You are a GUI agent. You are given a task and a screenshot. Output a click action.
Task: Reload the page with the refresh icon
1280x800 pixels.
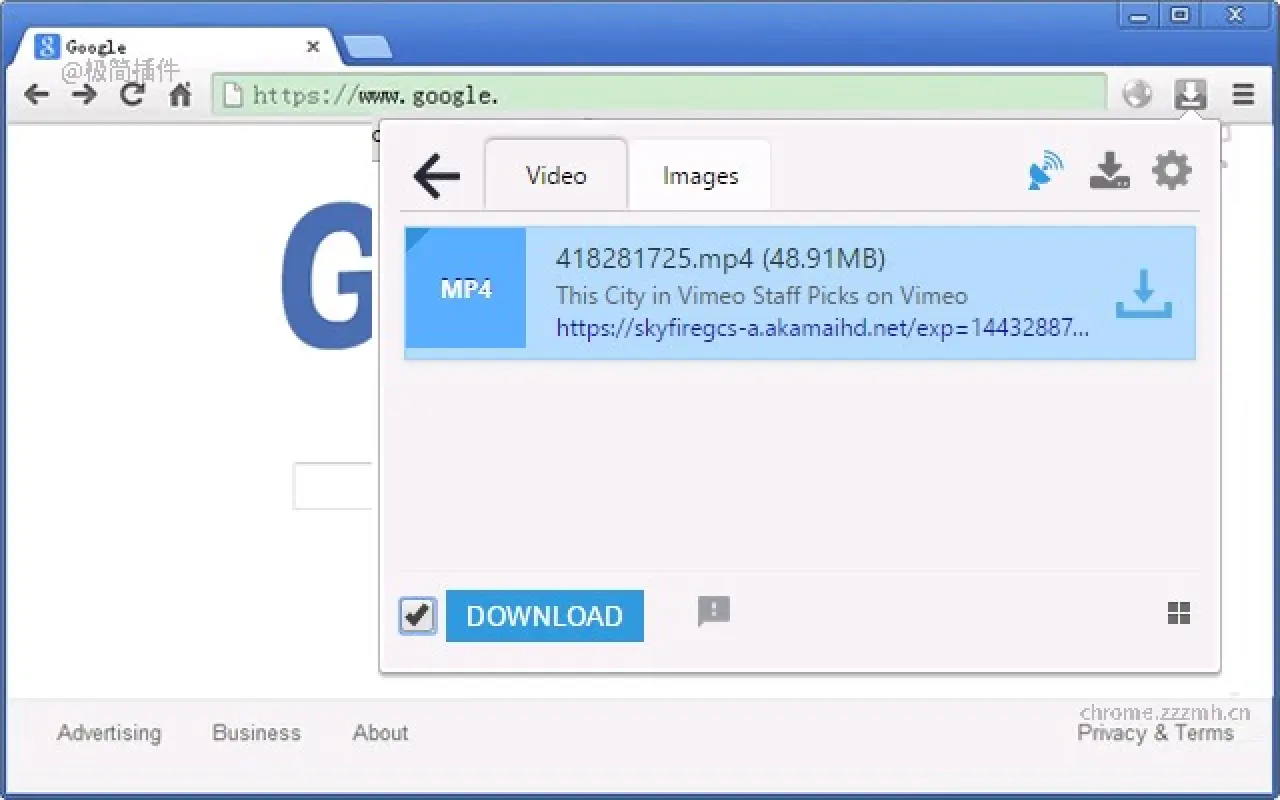click(132, 94)
